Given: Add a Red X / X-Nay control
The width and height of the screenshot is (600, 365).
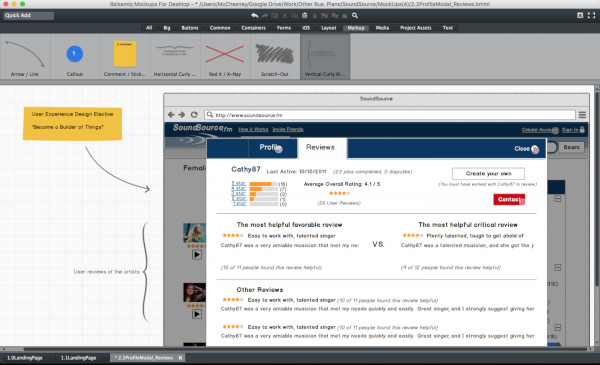Looking at the screenshot, I should 225,56.
